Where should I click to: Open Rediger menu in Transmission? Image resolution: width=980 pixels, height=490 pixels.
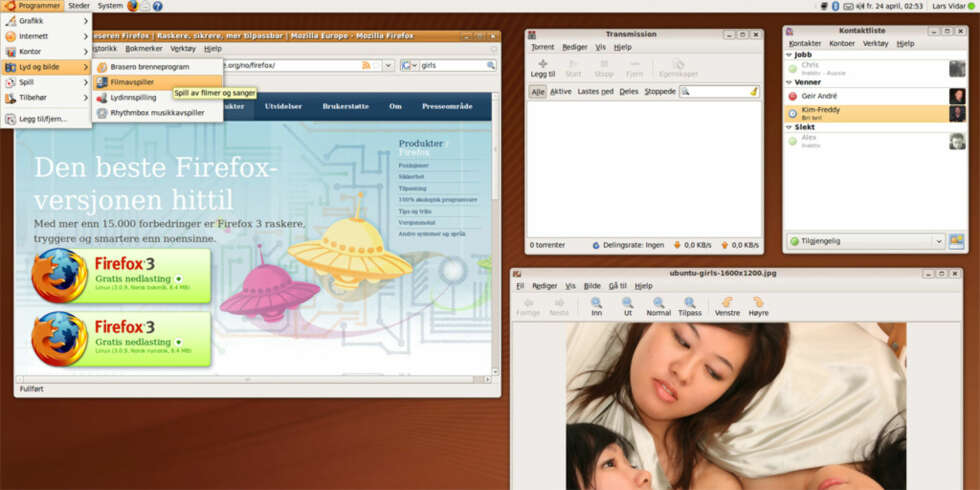click(x=574, y=47)
